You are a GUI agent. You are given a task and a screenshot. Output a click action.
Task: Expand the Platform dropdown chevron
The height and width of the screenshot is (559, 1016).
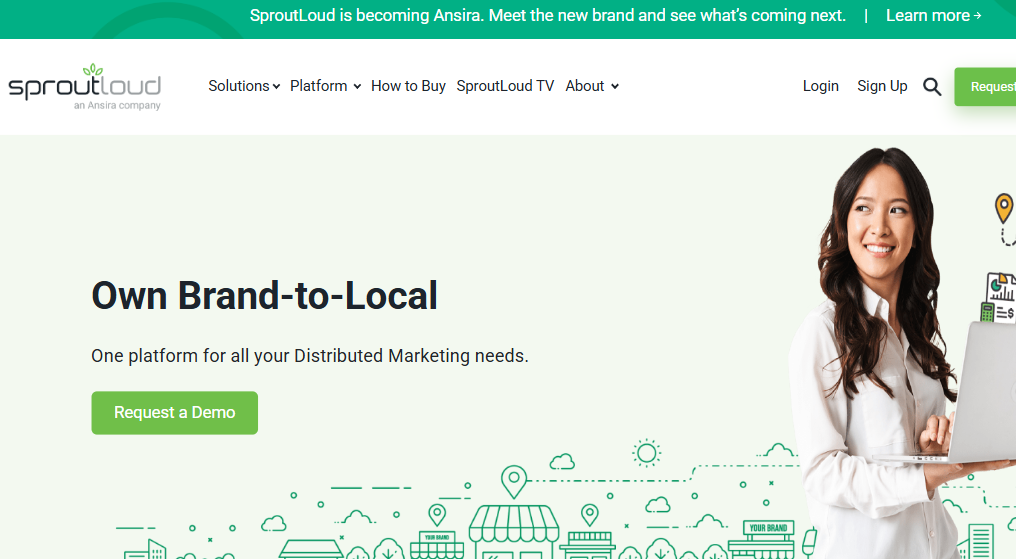(x=357, y=86)
